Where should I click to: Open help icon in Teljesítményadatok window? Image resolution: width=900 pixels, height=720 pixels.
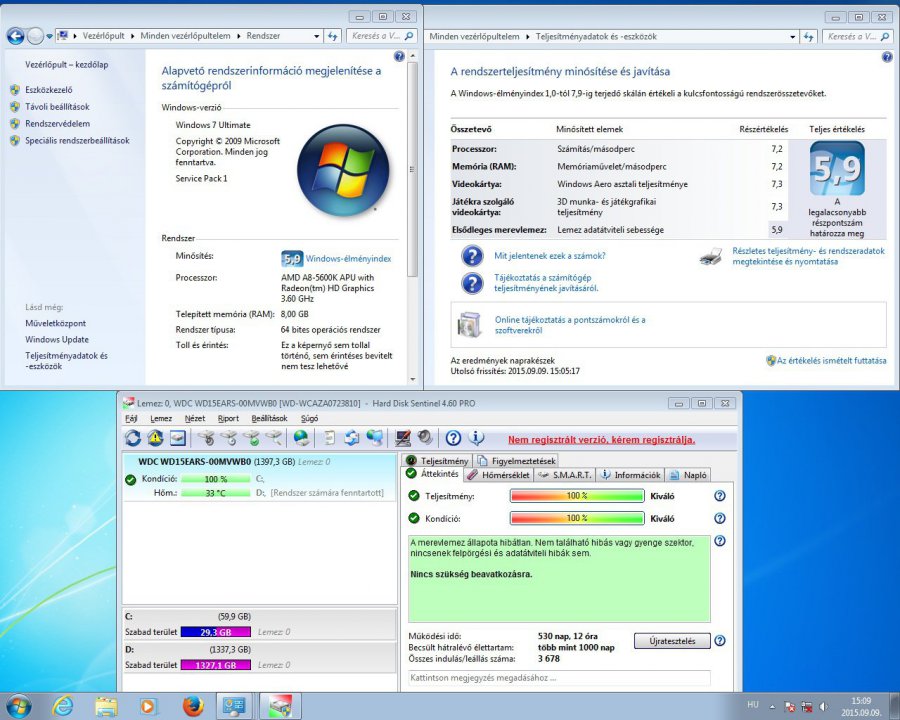[887, 57]
